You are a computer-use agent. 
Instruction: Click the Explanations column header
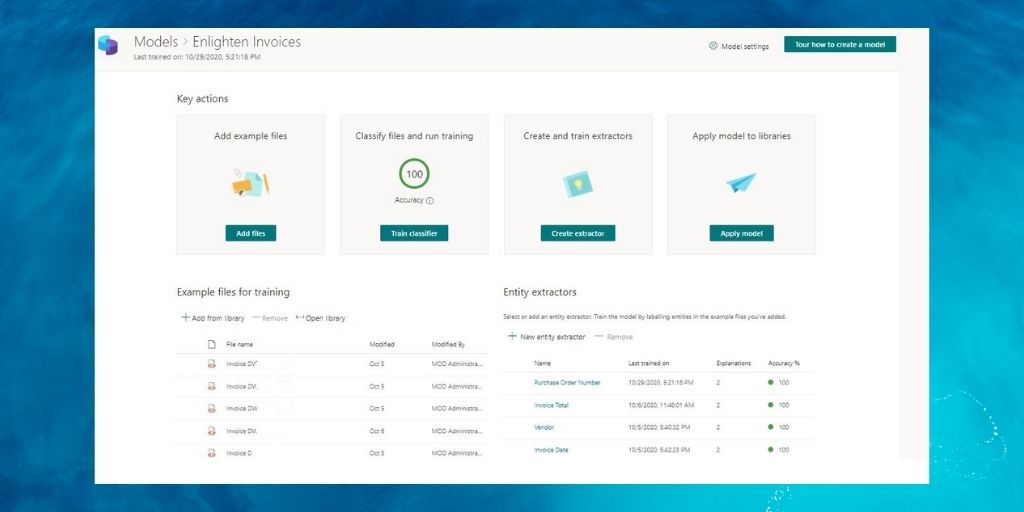coord(733,363)
